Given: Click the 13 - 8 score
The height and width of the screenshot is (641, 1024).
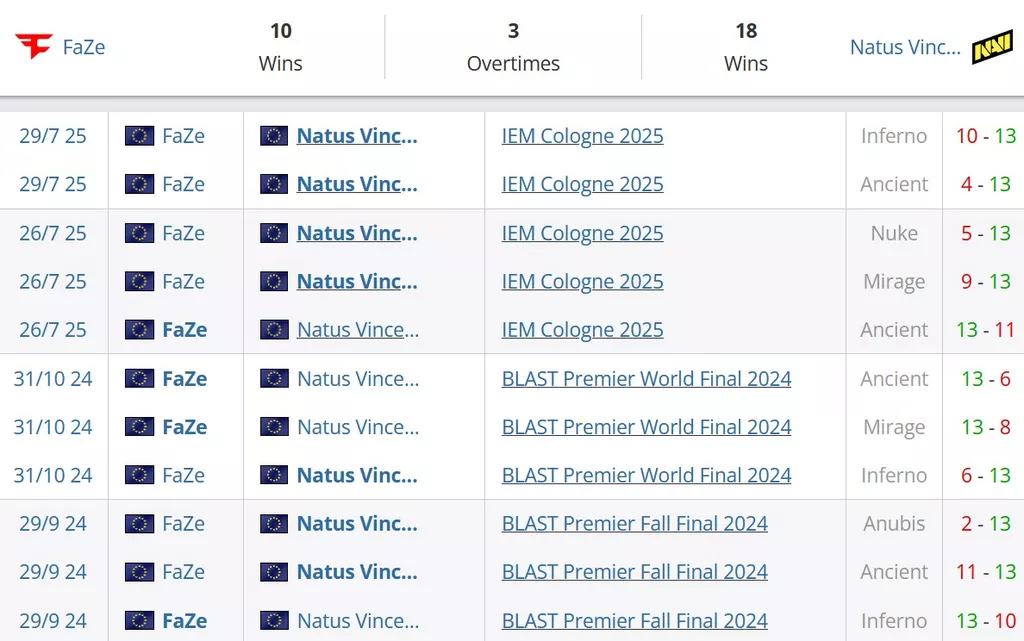Looking at the screenshot, I should (x=986, y=427).
